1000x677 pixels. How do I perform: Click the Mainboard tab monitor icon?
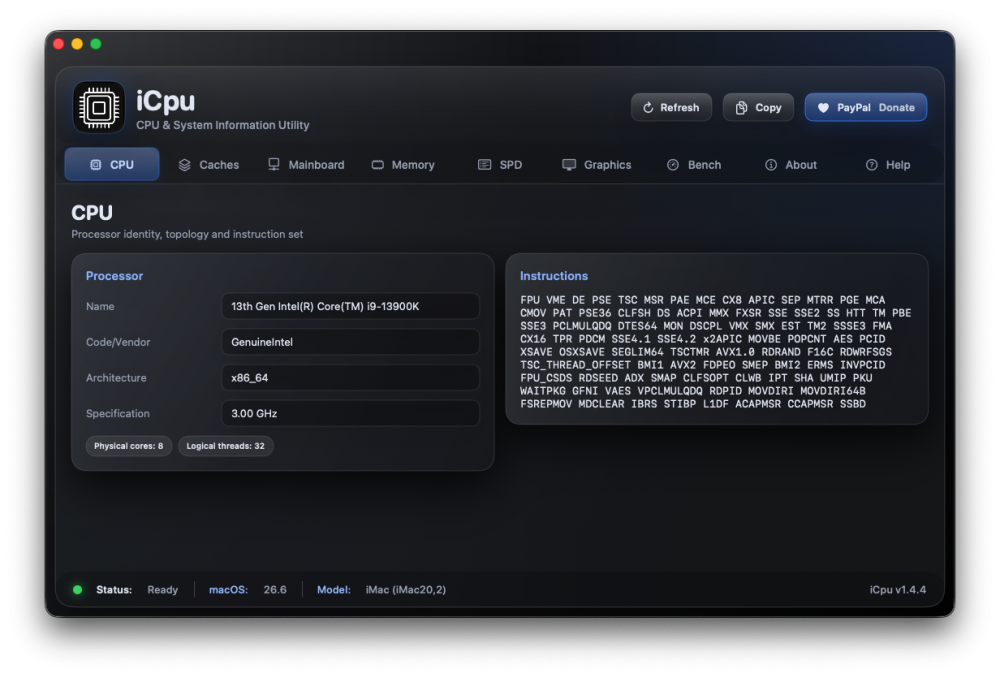(274, 164)
